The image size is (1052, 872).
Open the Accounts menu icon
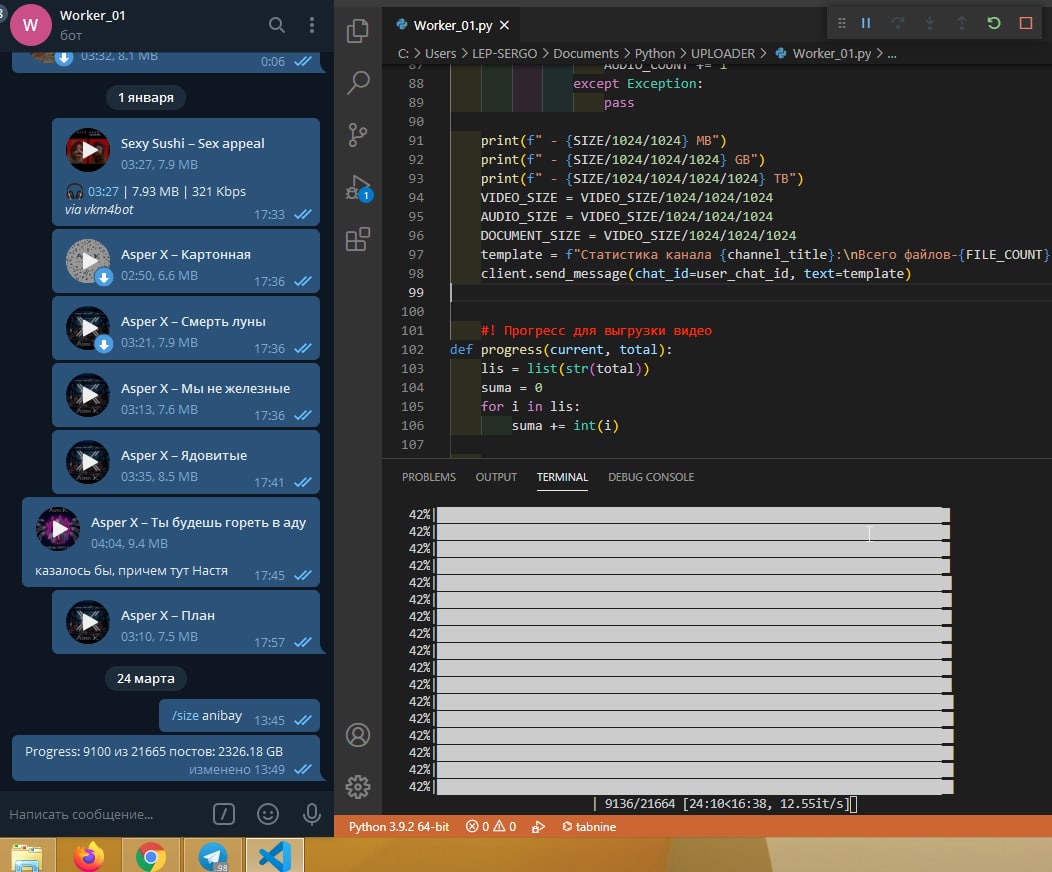[357, 735]
